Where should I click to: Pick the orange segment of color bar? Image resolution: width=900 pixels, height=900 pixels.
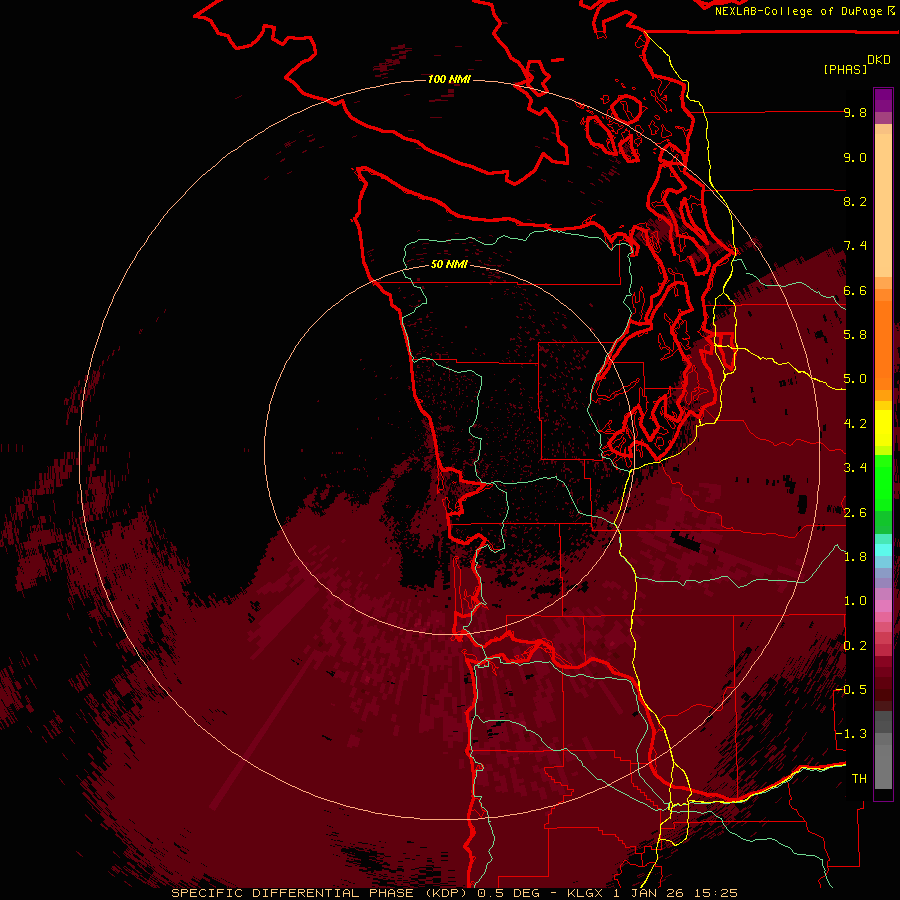pyautogui.click(x=883, y=344)
